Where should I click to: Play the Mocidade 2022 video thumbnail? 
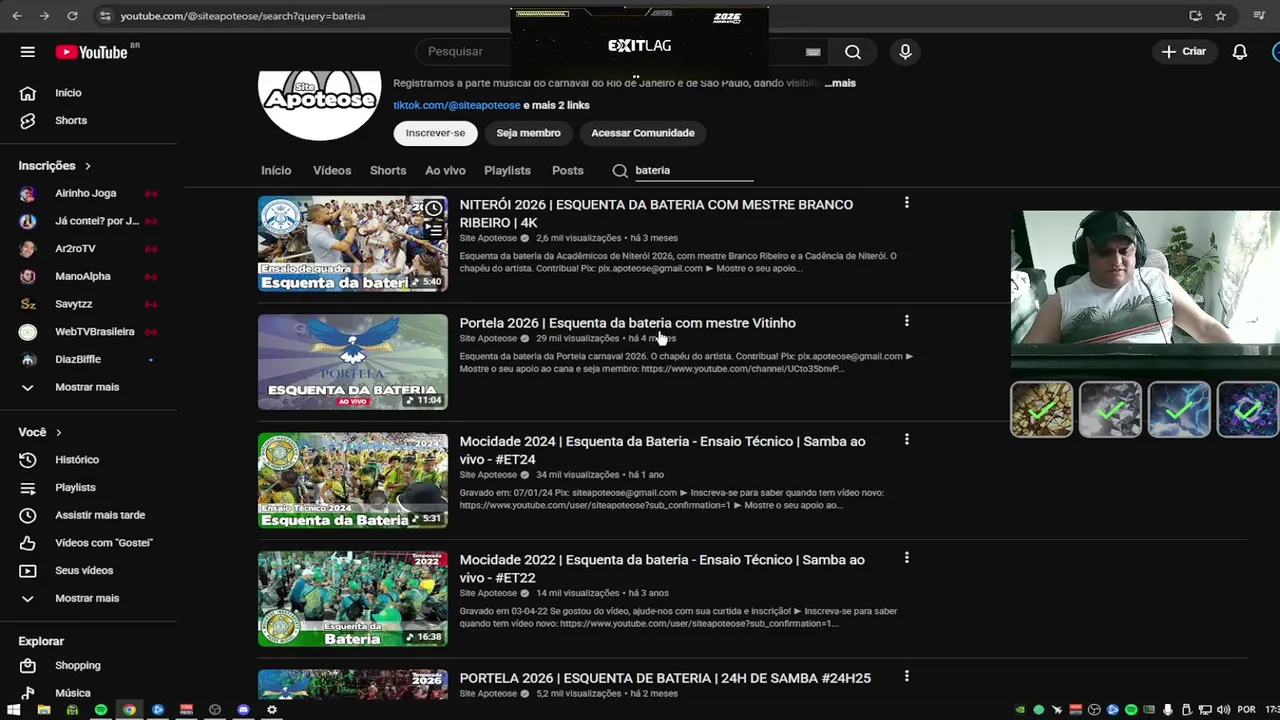pyautogui.click(x=353, y=599)
